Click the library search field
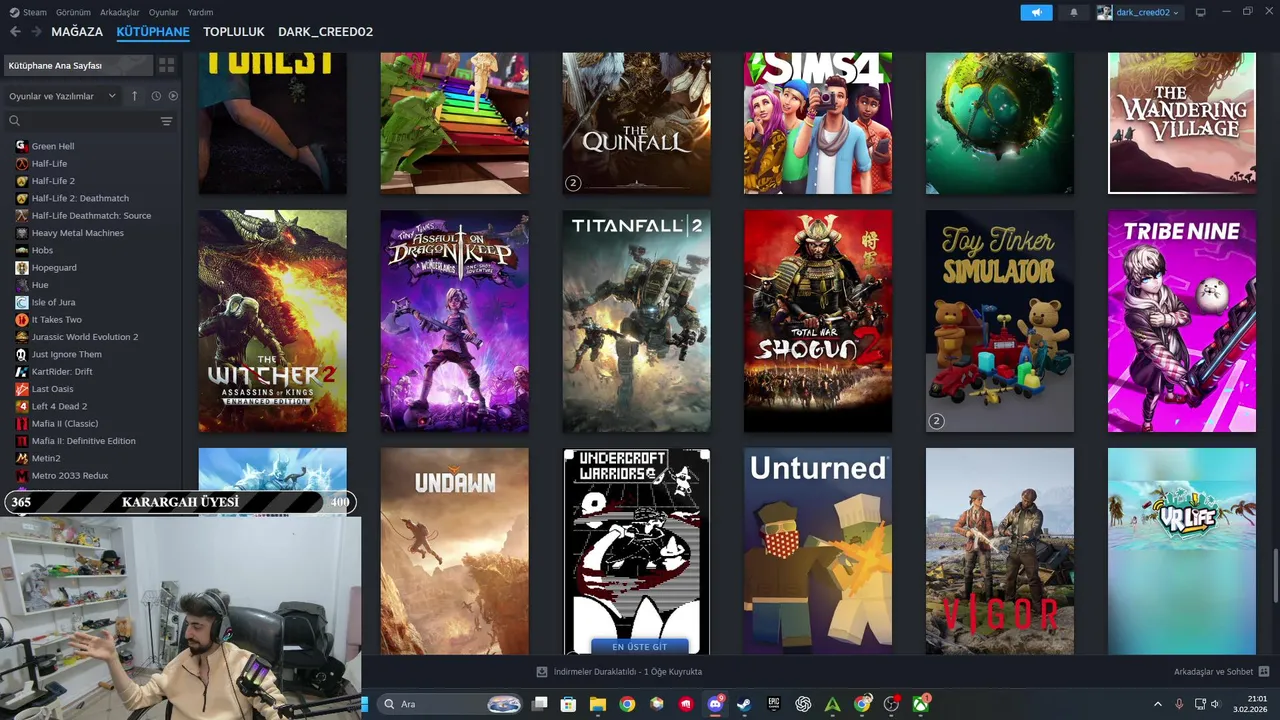The height and width of the screenshot is (720, 1280). click(80, 121)
